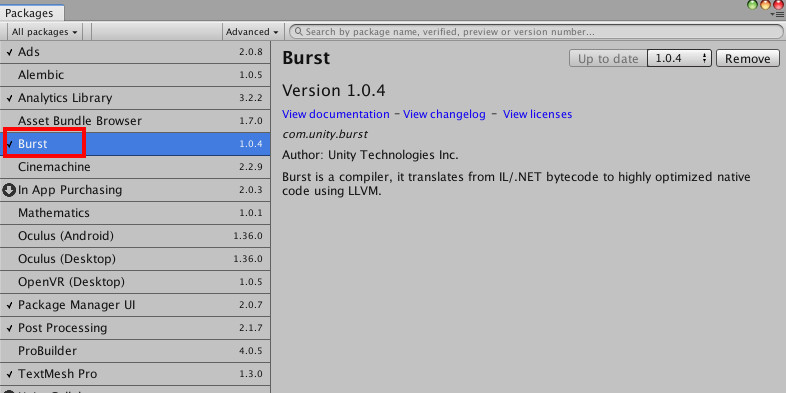Click the magnifier icon in search field
Image resolution: width=786 pixels, height=393 pixels.
coord(299,32)
